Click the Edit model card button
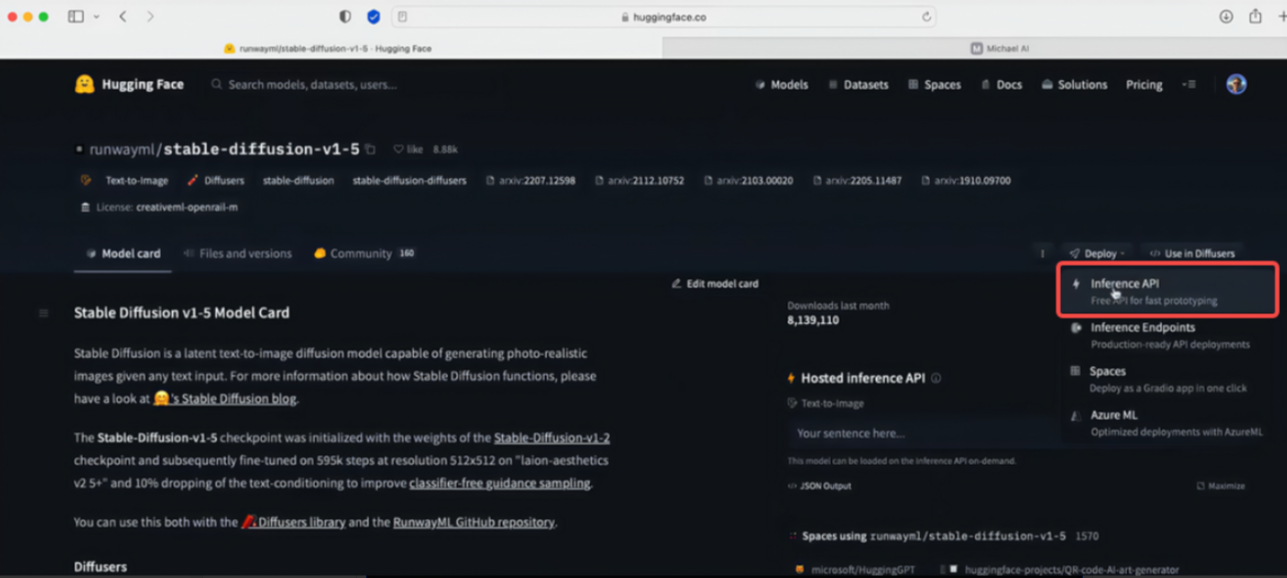The height and width of the screenshot is (578, 1287). coord(714,283)
